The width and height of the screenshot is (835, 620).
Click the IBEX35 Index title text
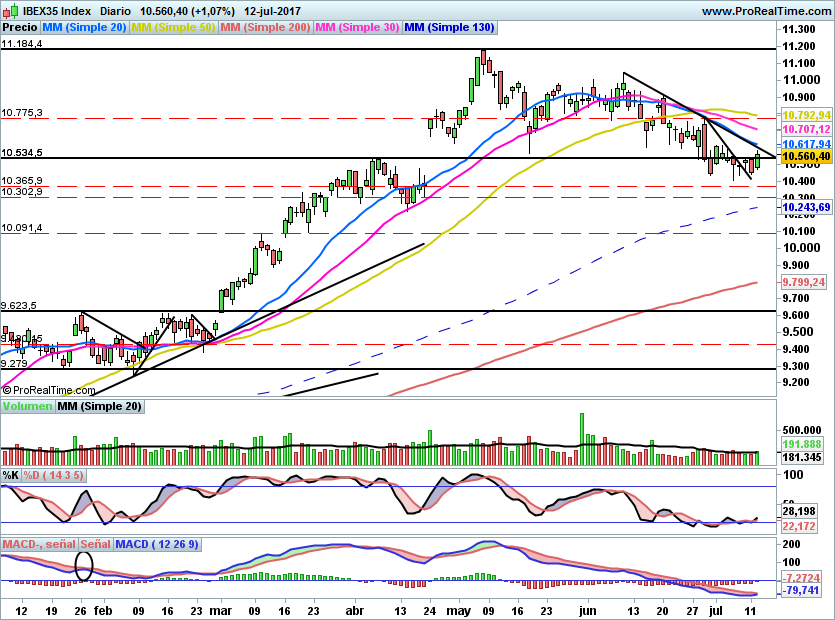pos(55,11)
